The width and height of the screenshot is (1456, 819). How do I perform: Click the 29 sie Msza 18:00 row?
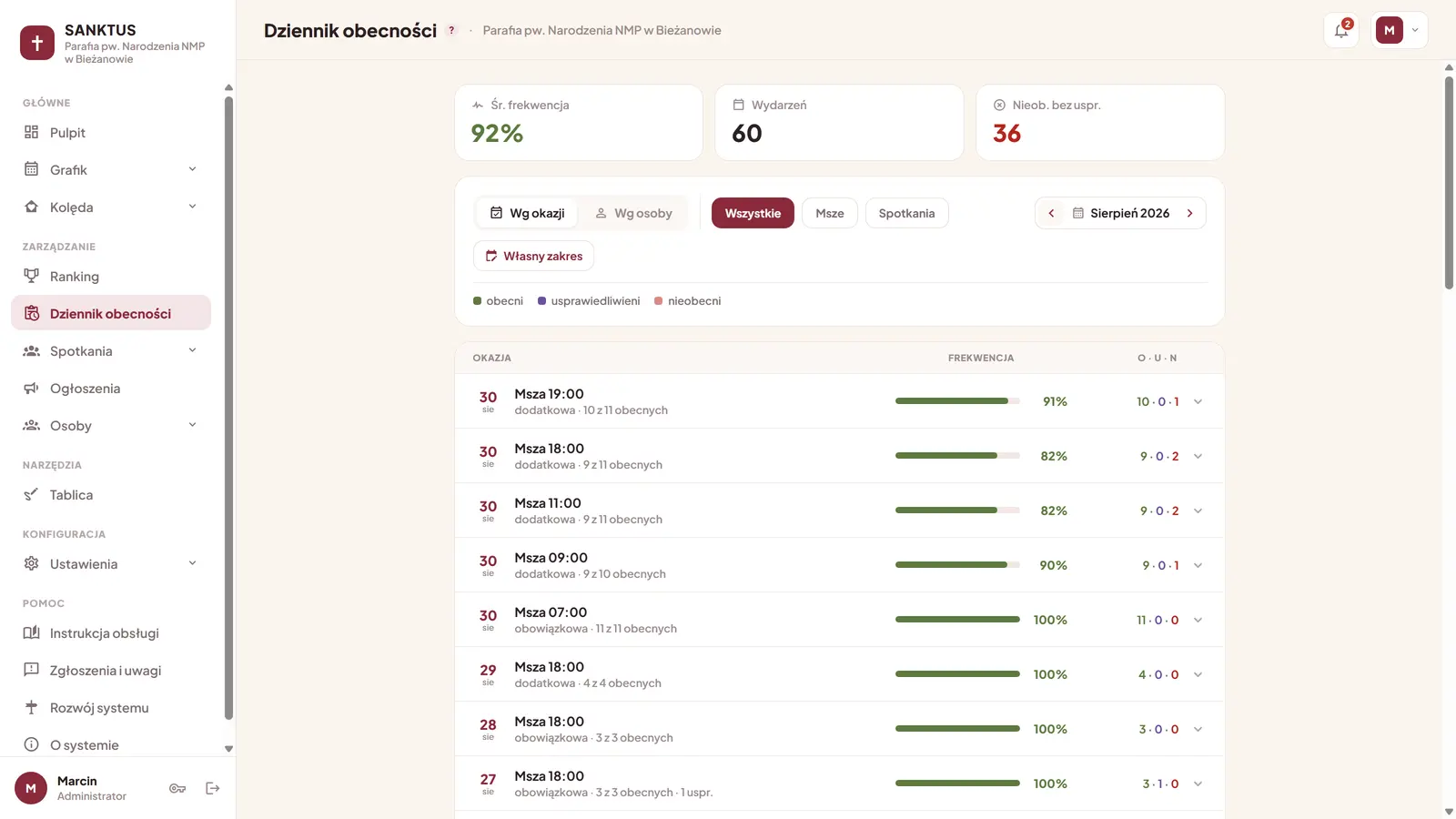[x=839, y=674]
